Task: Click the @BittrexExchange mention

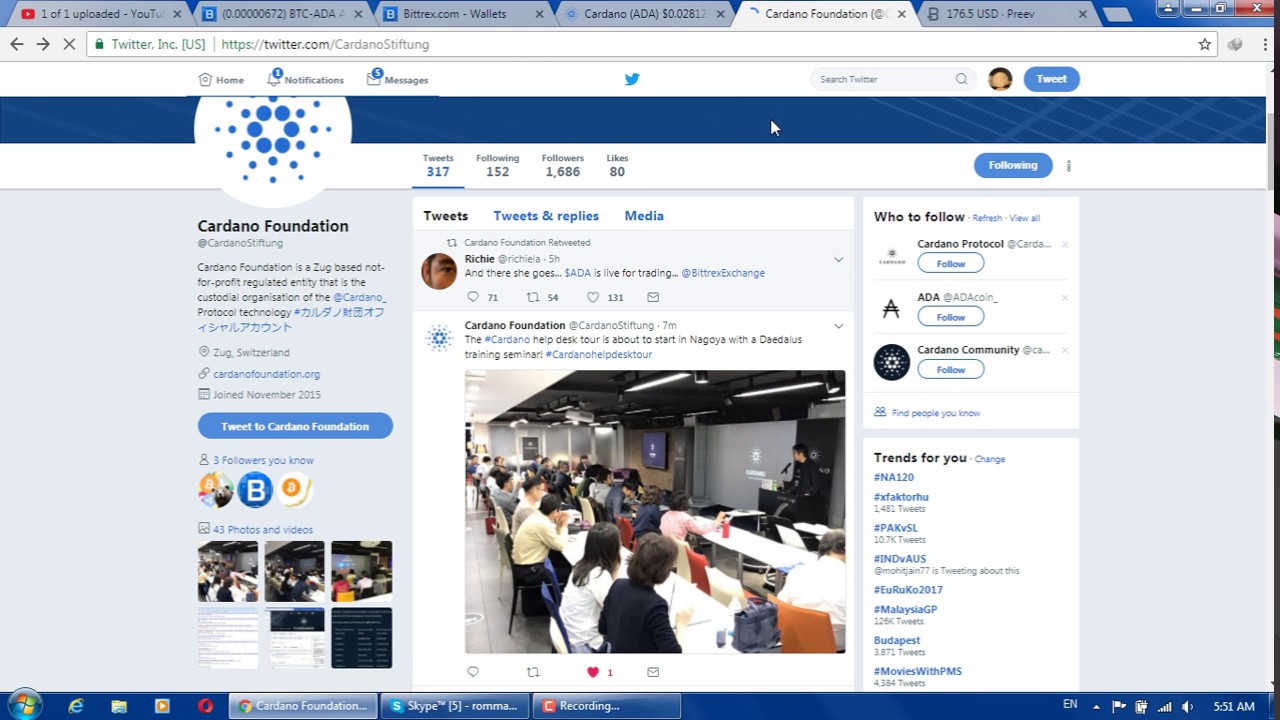Action: 723,273
